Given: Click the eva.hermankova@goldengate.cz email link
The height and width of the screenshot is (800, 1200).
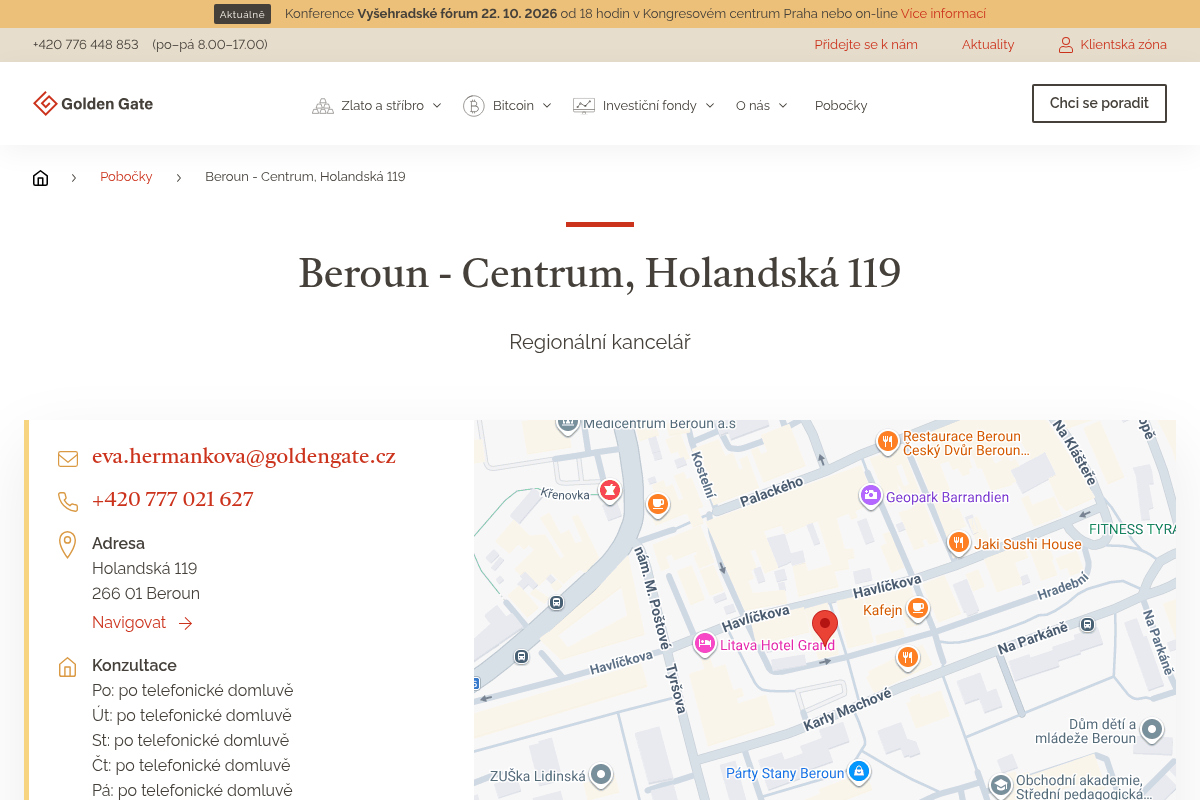Looking at the screenshot, I should coord(244,457).
